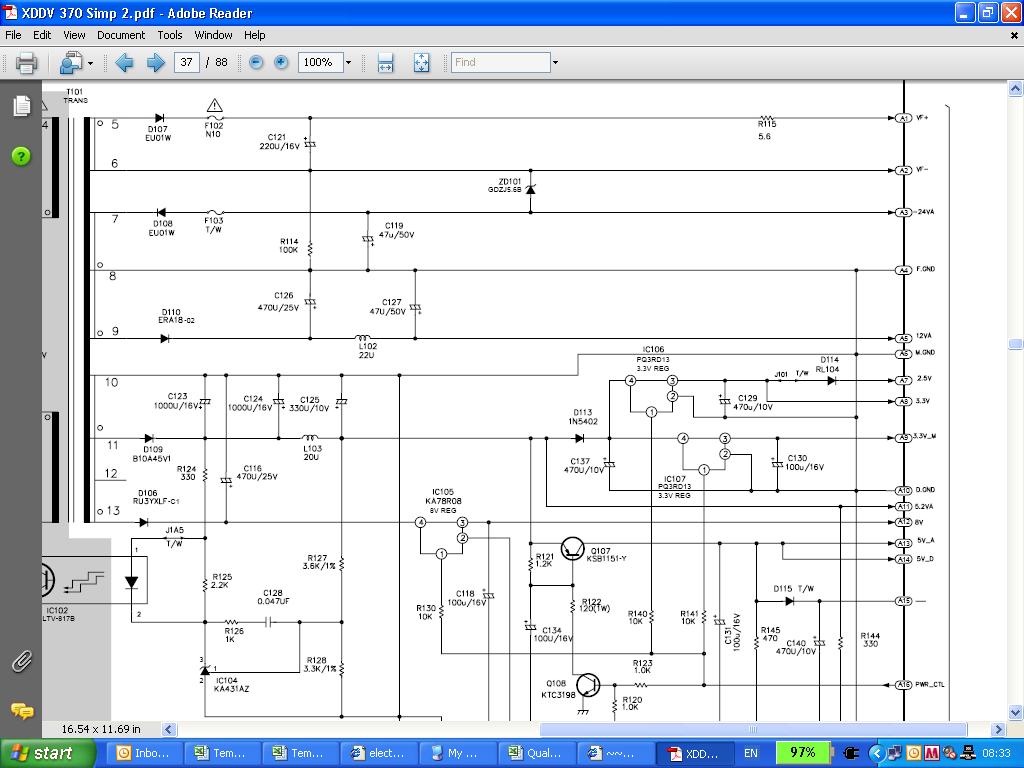Click the horizontal scrollbar thumb
The width and height of the screenshot is (1024, 768).
point(753,729)
